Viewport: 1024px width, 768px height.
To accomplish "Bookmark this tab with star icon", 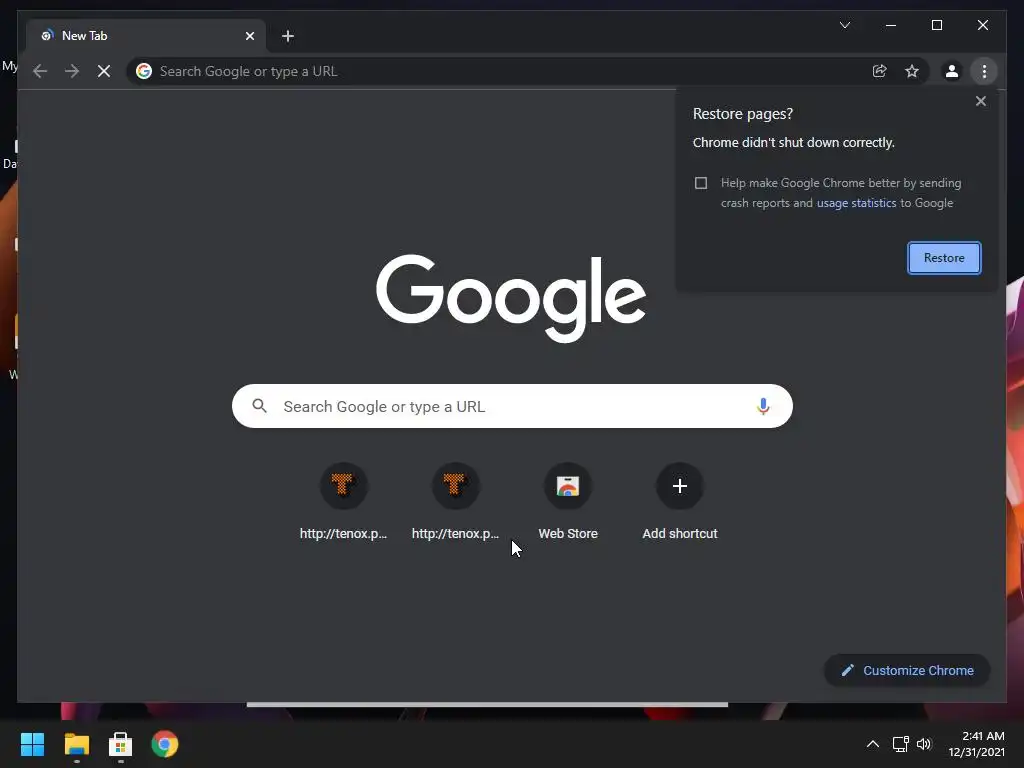I will tap(912, 71).
